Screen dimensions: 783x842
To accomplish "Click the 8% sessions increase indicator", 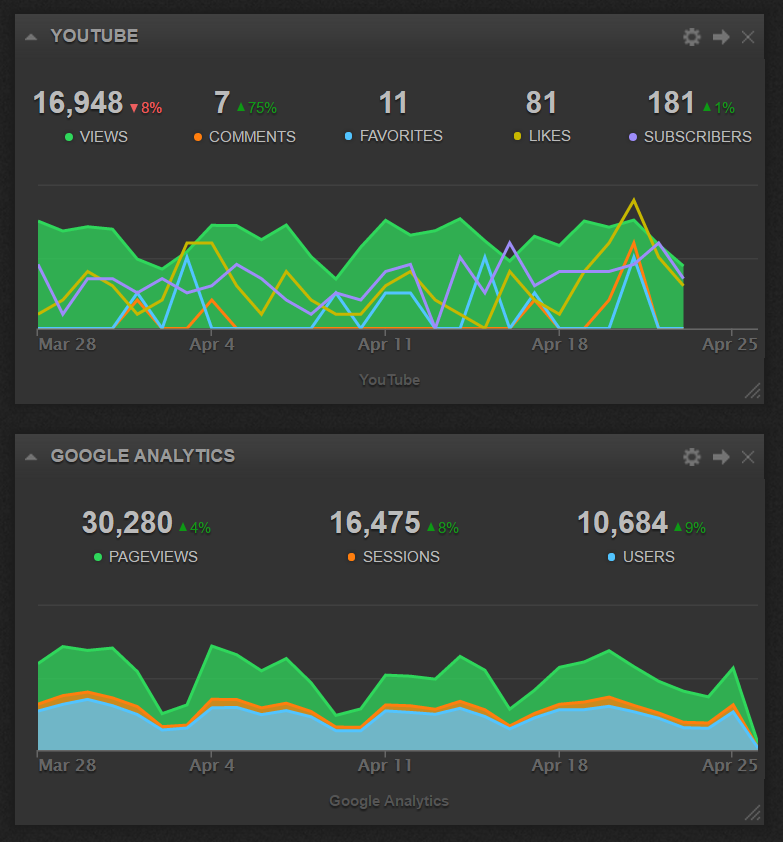I will point(443,528).
